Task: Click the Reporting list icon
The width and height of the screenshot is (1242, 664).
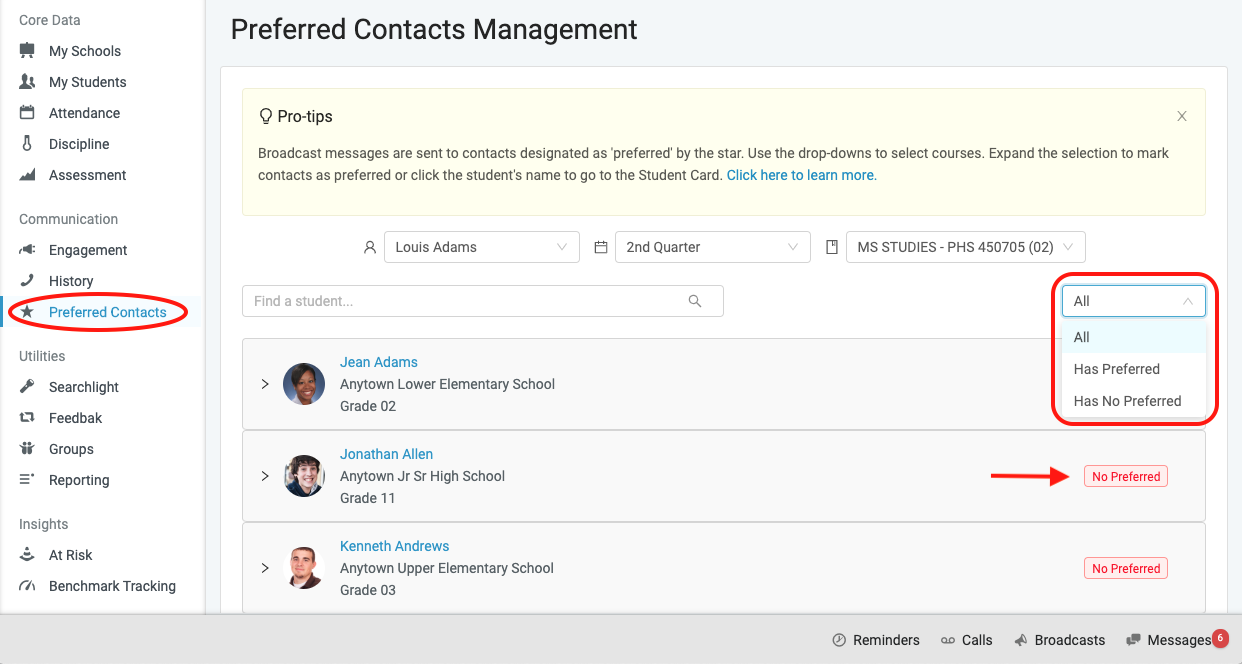Action: click(x=27, y=480)
